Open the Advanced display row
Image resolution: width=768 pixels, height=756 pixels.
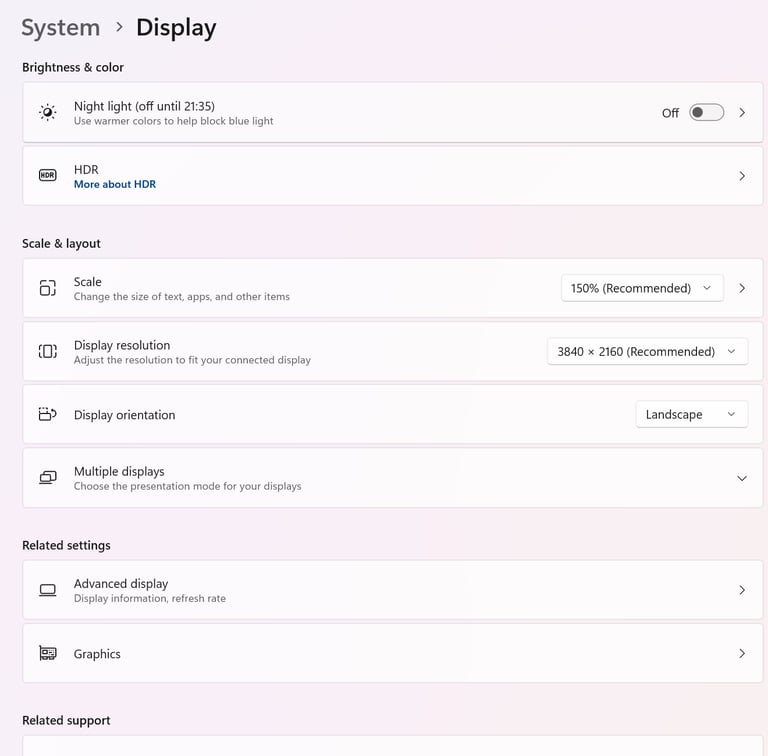click(x=392, y=590)
